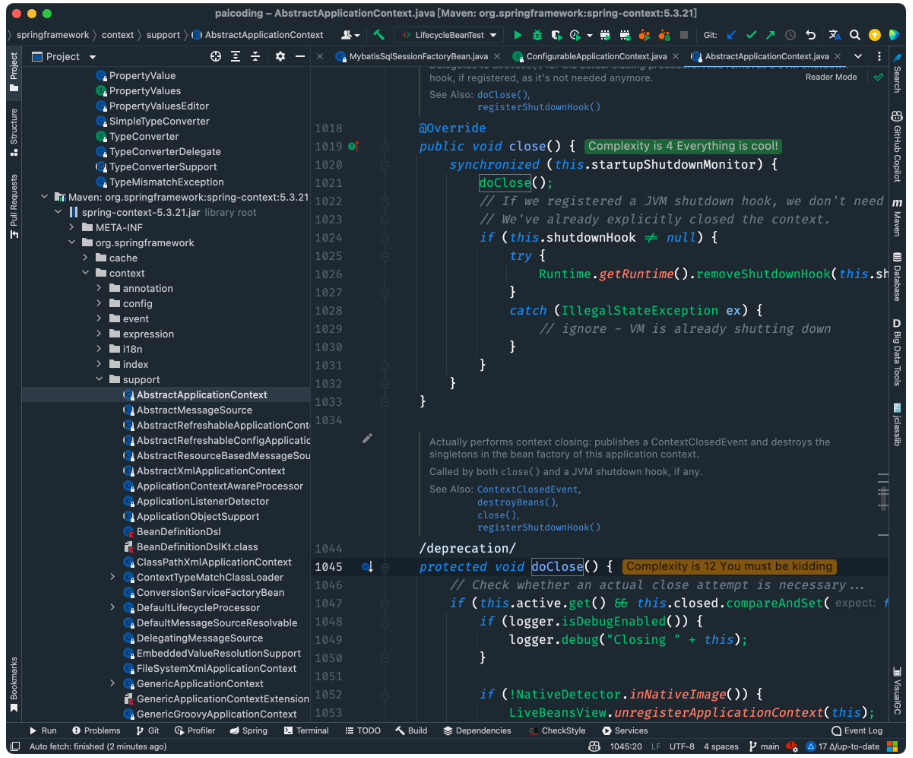Collapse all nodes in Project panel
913x758 pixels.
pos(255,56)
